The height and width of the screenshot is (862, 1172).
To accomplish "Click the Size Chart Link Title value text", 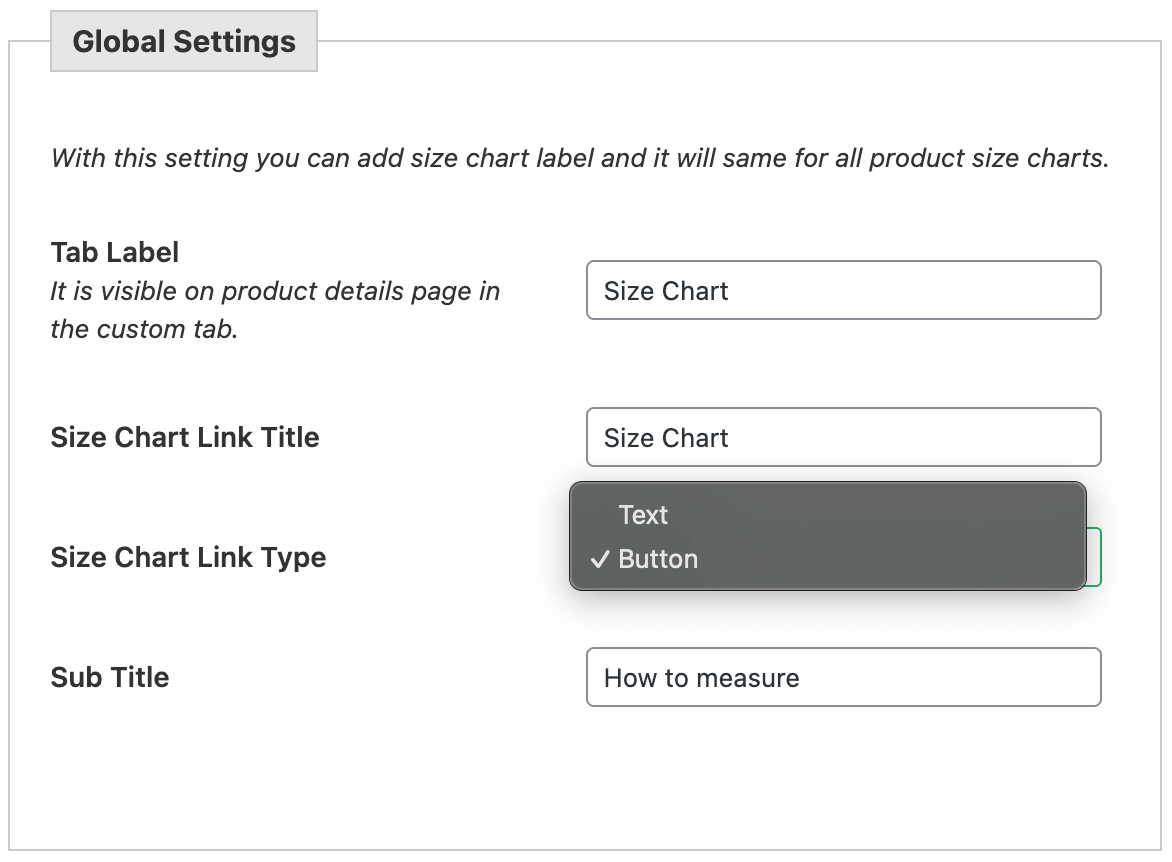I will (x=665, y=438).
